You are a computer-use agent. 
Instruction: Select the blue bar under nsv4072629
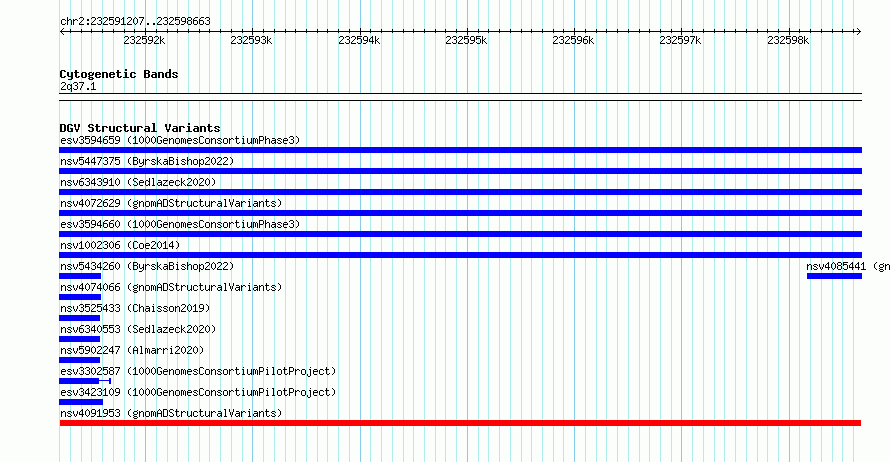(460, 213)
